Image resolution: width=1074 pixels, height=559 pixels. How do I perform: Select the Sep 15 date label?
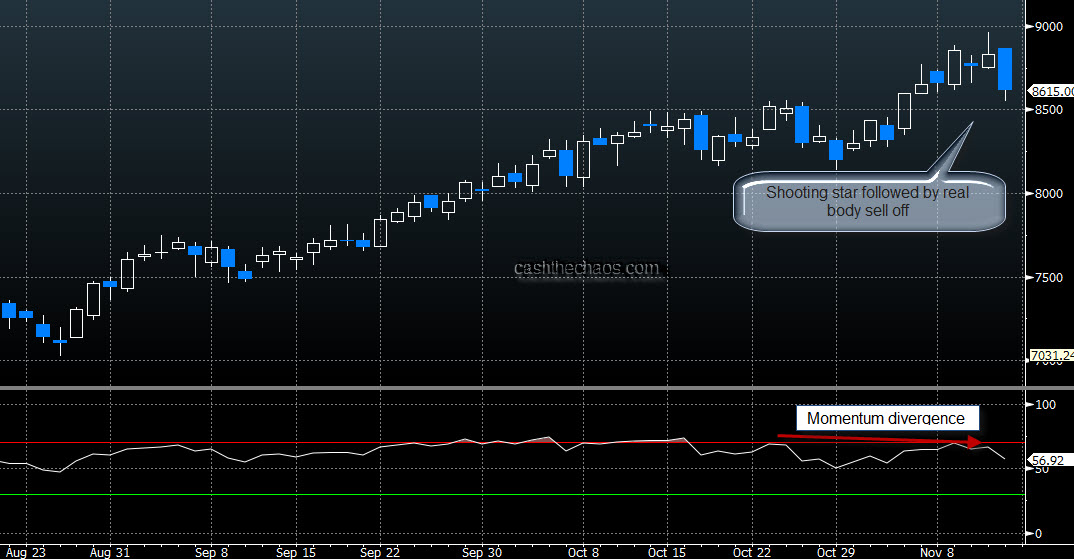pyautogui.click(x=296, y=552)
